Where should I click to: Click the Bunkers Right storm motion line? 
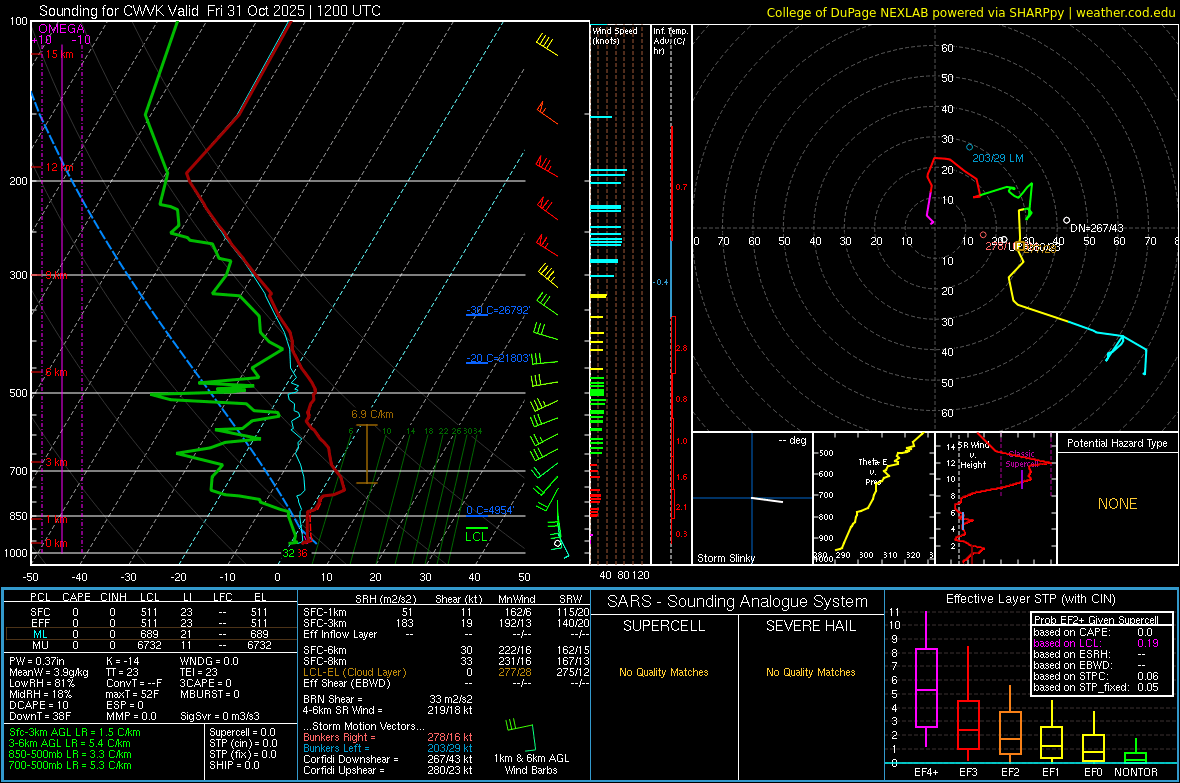click(x=388, y=737)
